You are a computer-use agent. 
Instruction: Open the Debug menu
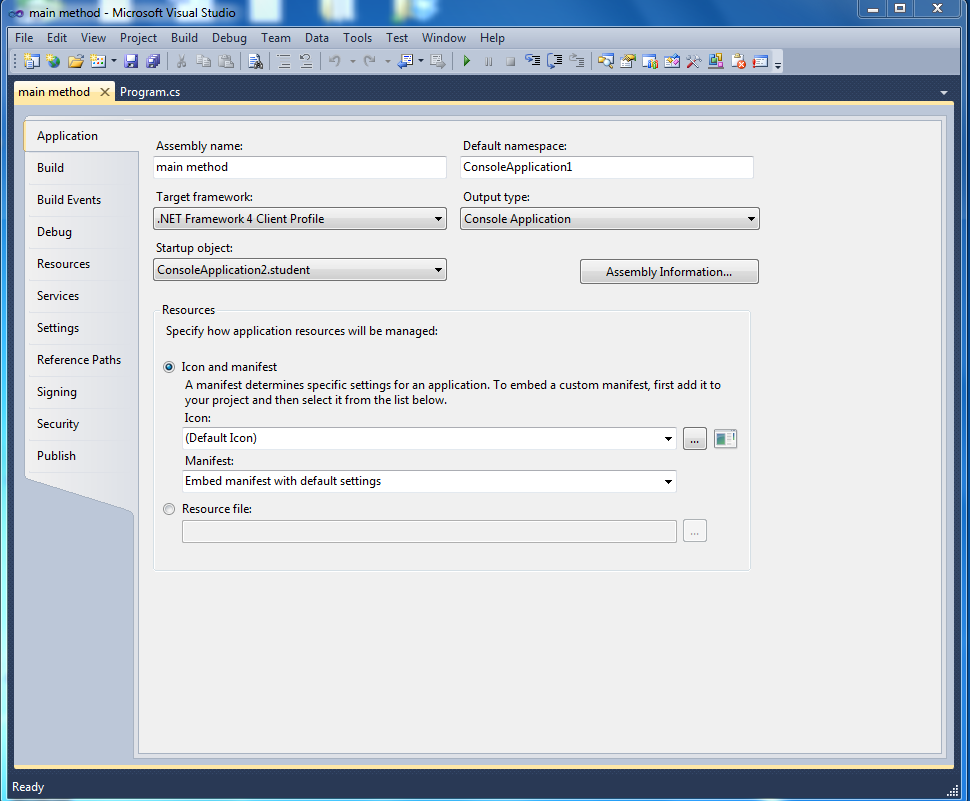click(x=230, y=38)
